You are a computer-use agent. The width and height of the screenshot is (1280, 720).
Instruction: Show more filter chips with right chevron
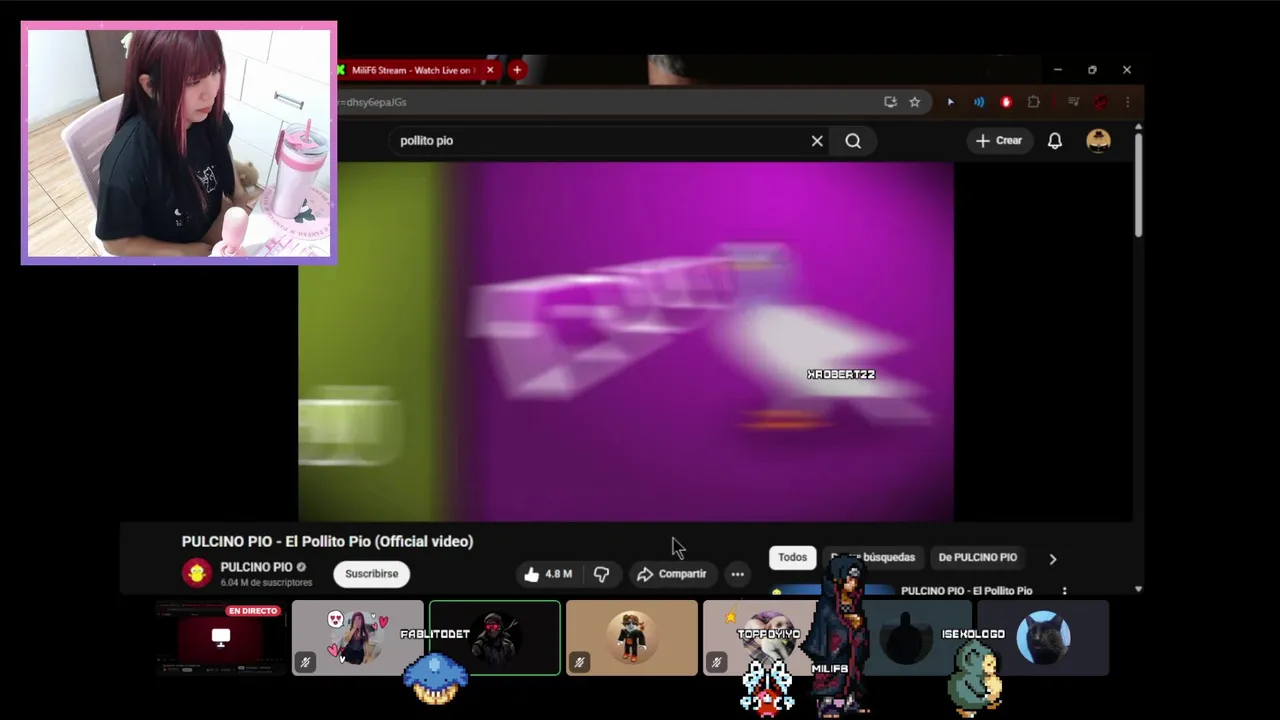click(1052, 559)
